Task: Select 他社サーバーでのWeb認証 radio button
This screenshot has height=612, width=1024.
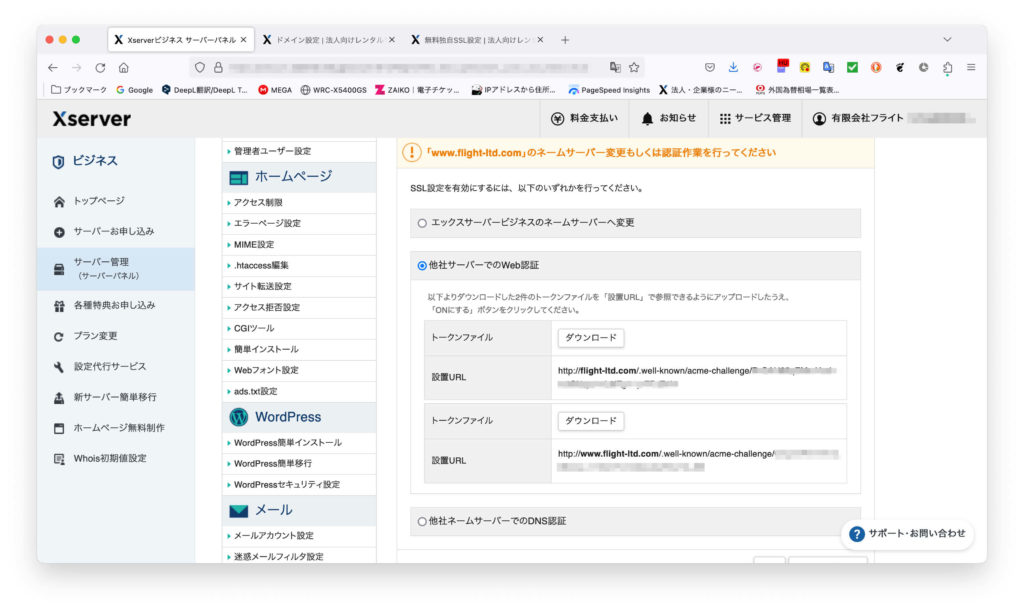Action: pos(422,266)
